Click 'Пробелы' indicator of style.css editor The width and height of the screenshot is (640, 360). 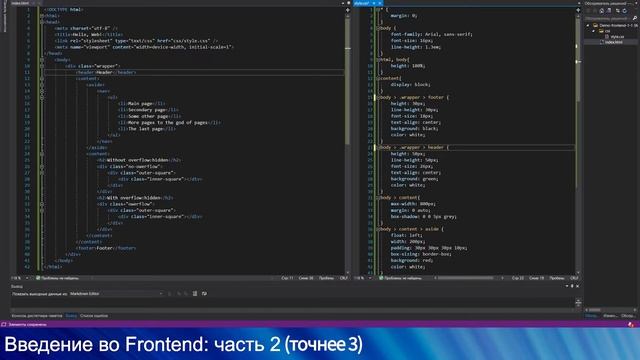[557, 278]
